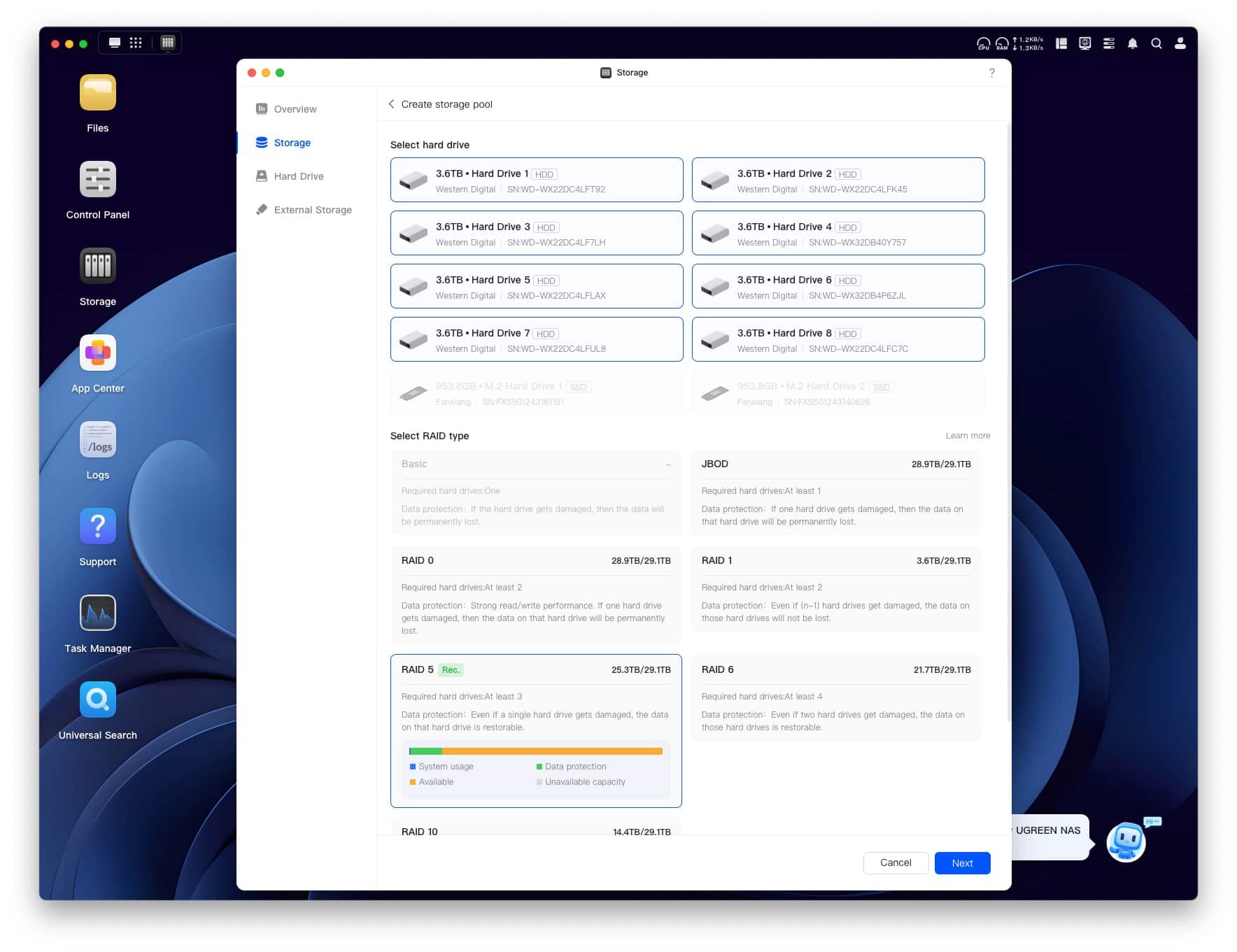Toggle selection of Hard Drive 3

pos(537,233)
